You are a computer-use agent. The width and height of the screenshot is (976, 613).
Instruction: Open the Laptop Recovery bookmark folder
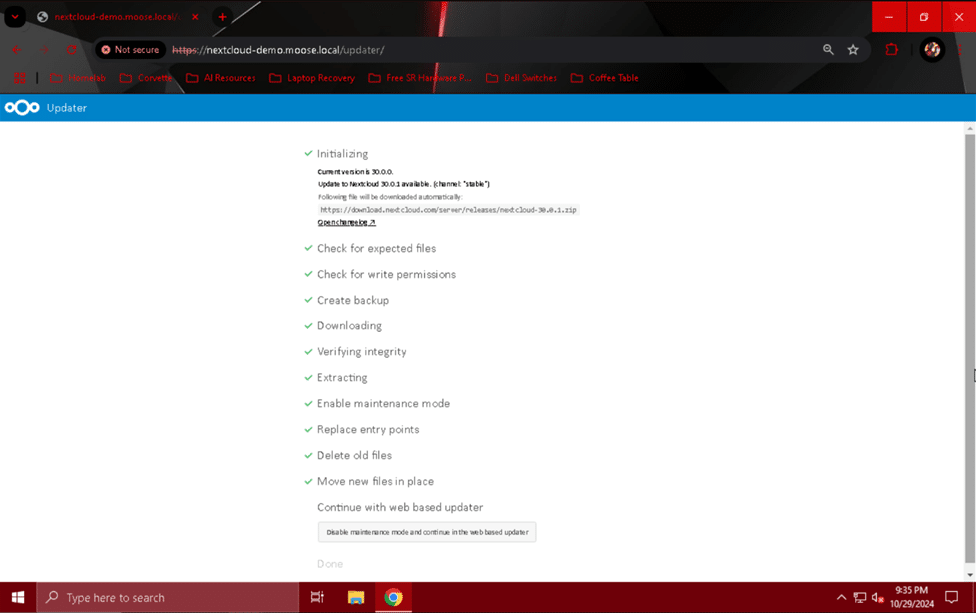coord(312,78)
